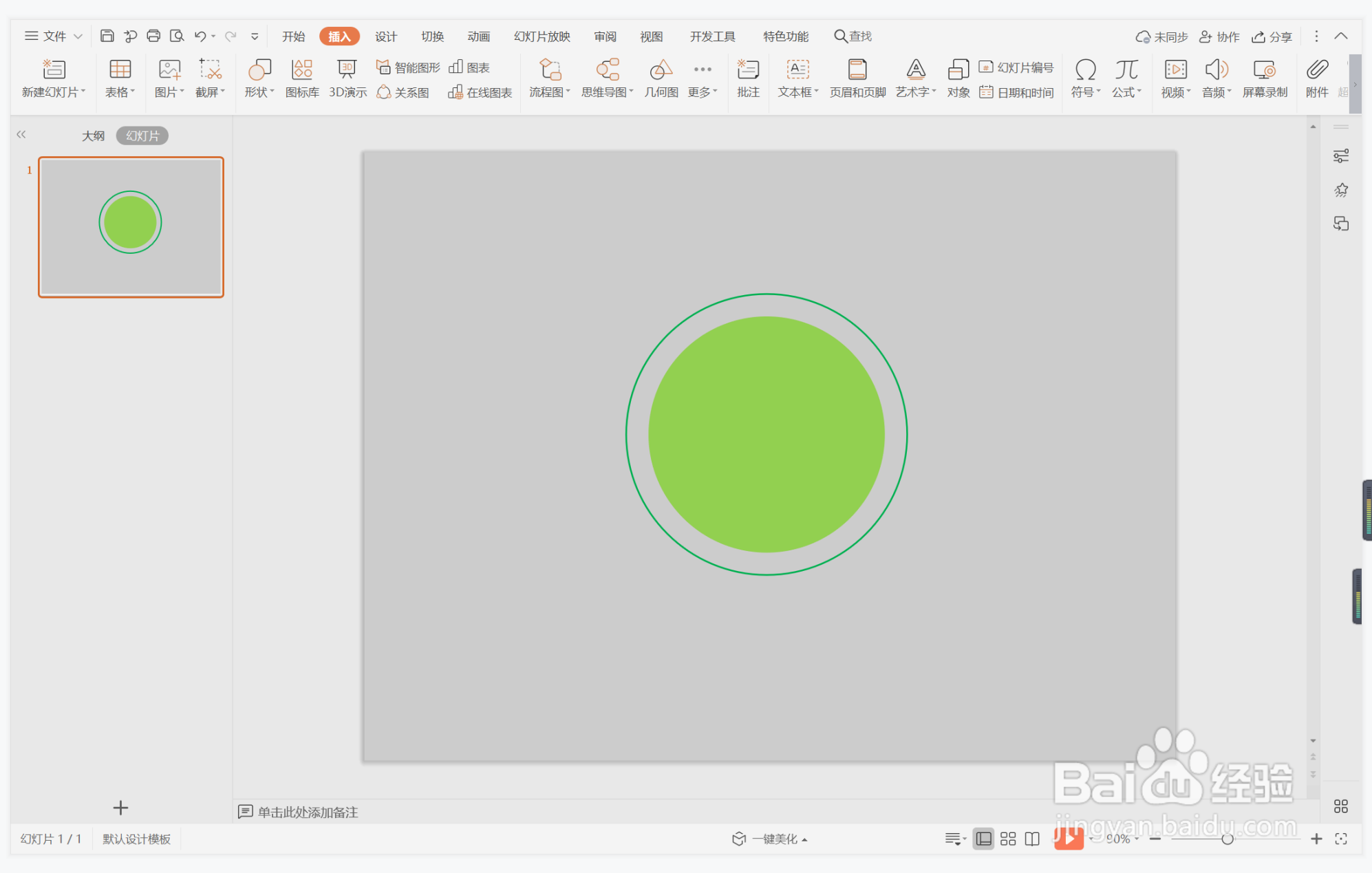Switch to the 设计 ribbon tab

tap(386, 36)
